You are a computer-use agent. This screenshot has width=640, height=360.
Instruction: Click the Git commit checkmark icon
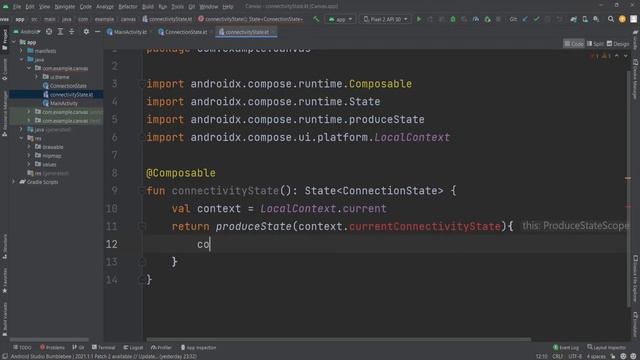(536, 19)
